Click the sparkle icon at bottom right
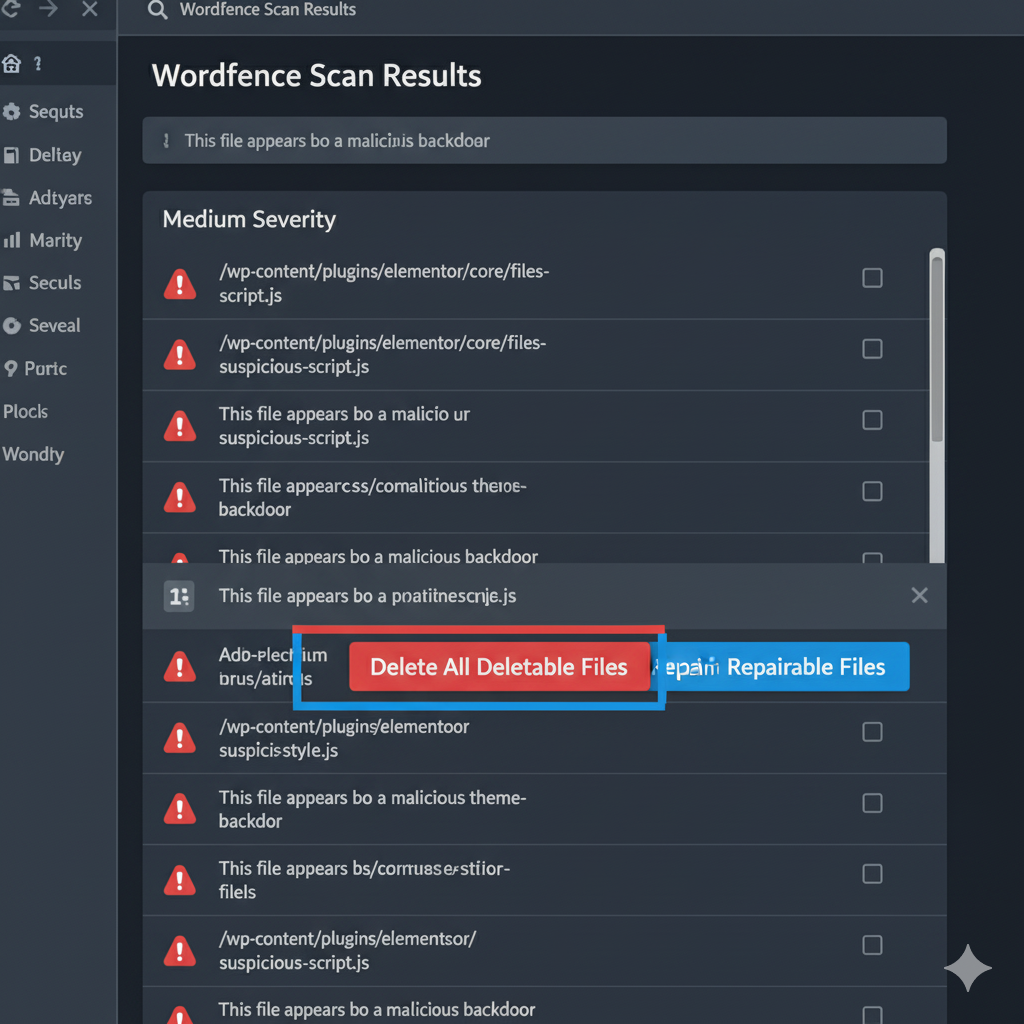This screenshot has height=1024, width=1024. pyautogui.click(x=967, y=968)
